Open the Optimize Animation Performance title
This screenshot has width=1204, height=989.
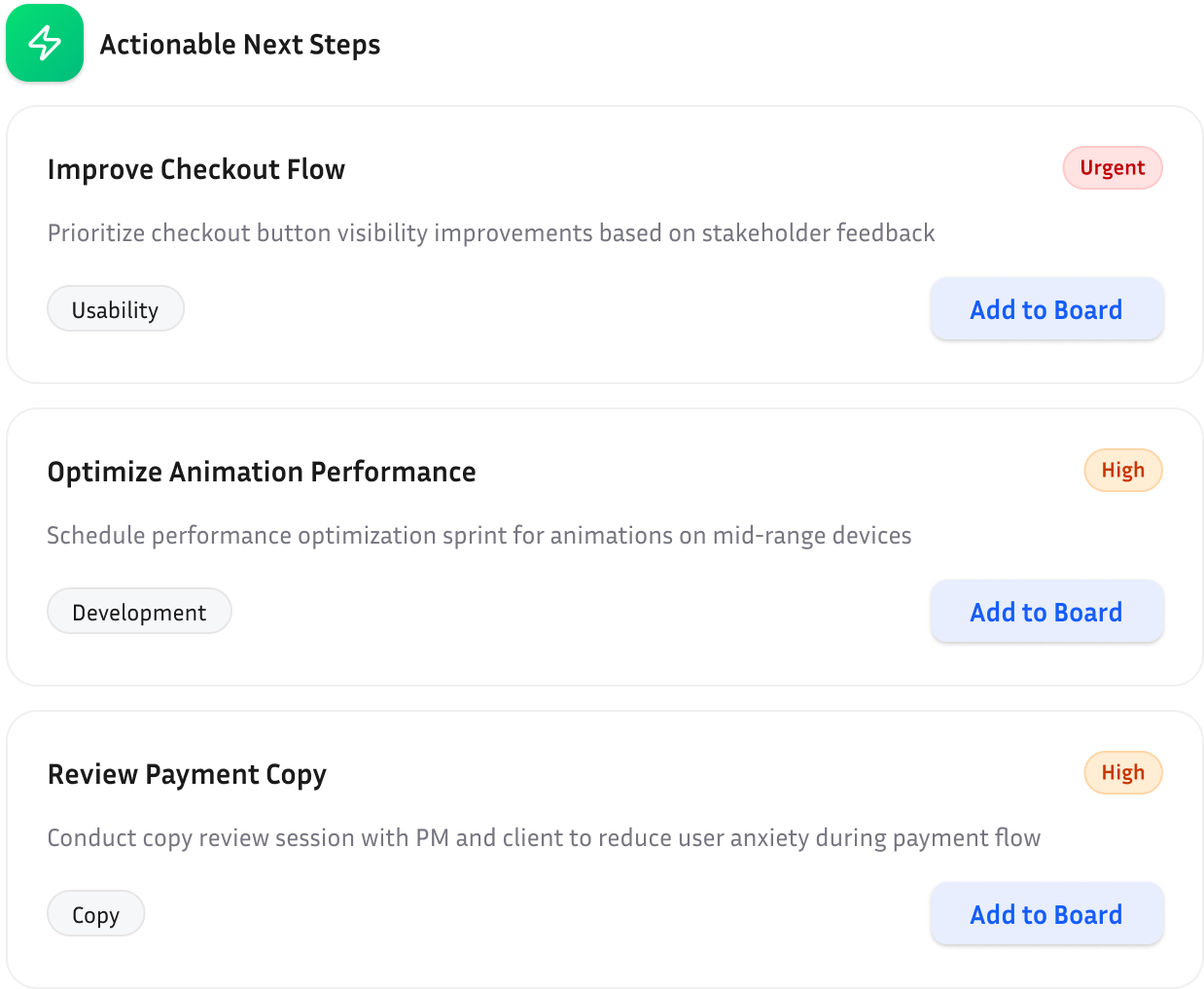click(262, 472)
